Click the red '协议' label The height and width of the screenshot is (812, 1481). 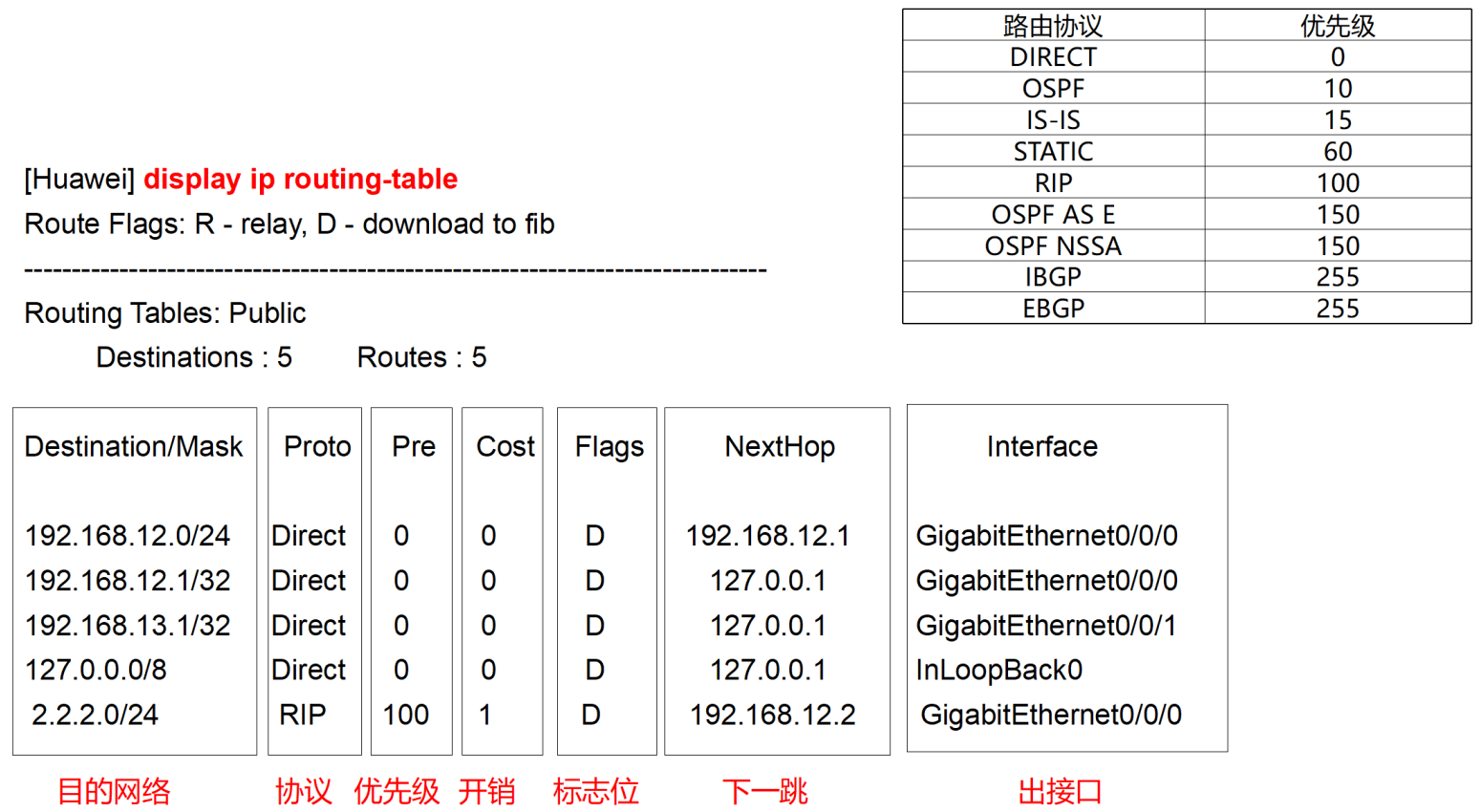coord(303,792)
